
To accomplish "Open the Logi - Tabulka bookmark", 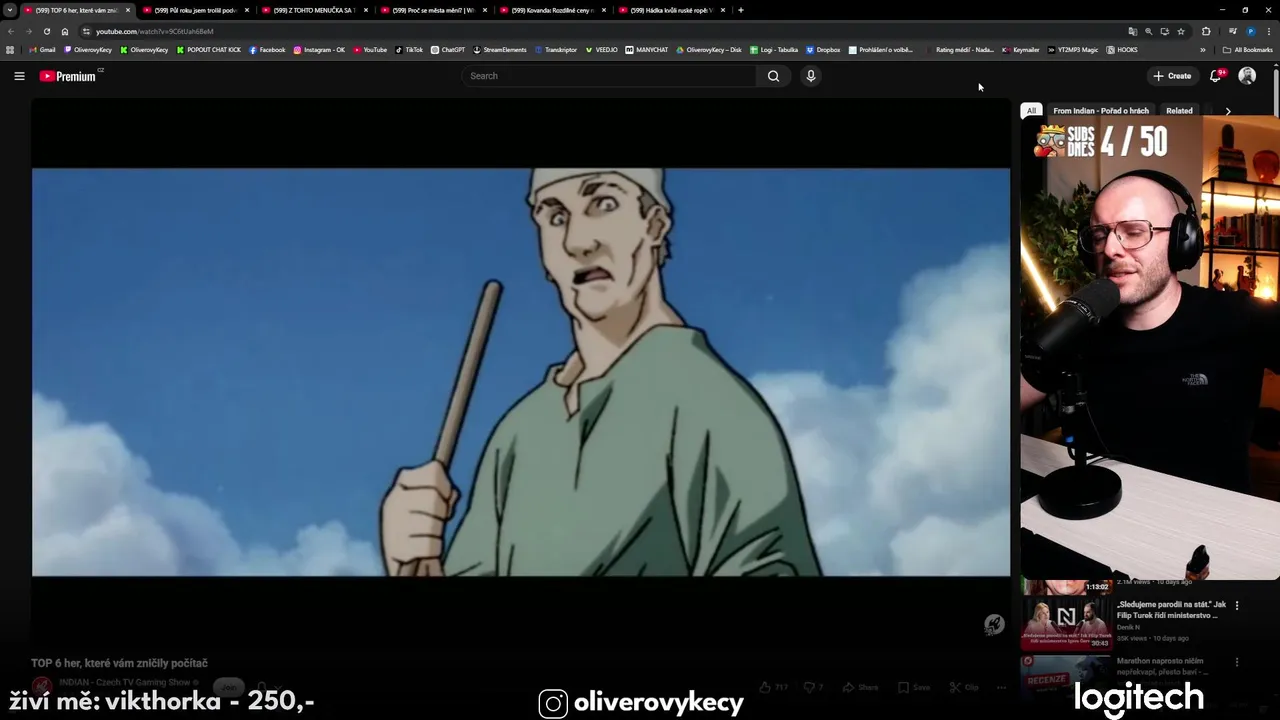I will pyautogui.click(x=773, y=50).
